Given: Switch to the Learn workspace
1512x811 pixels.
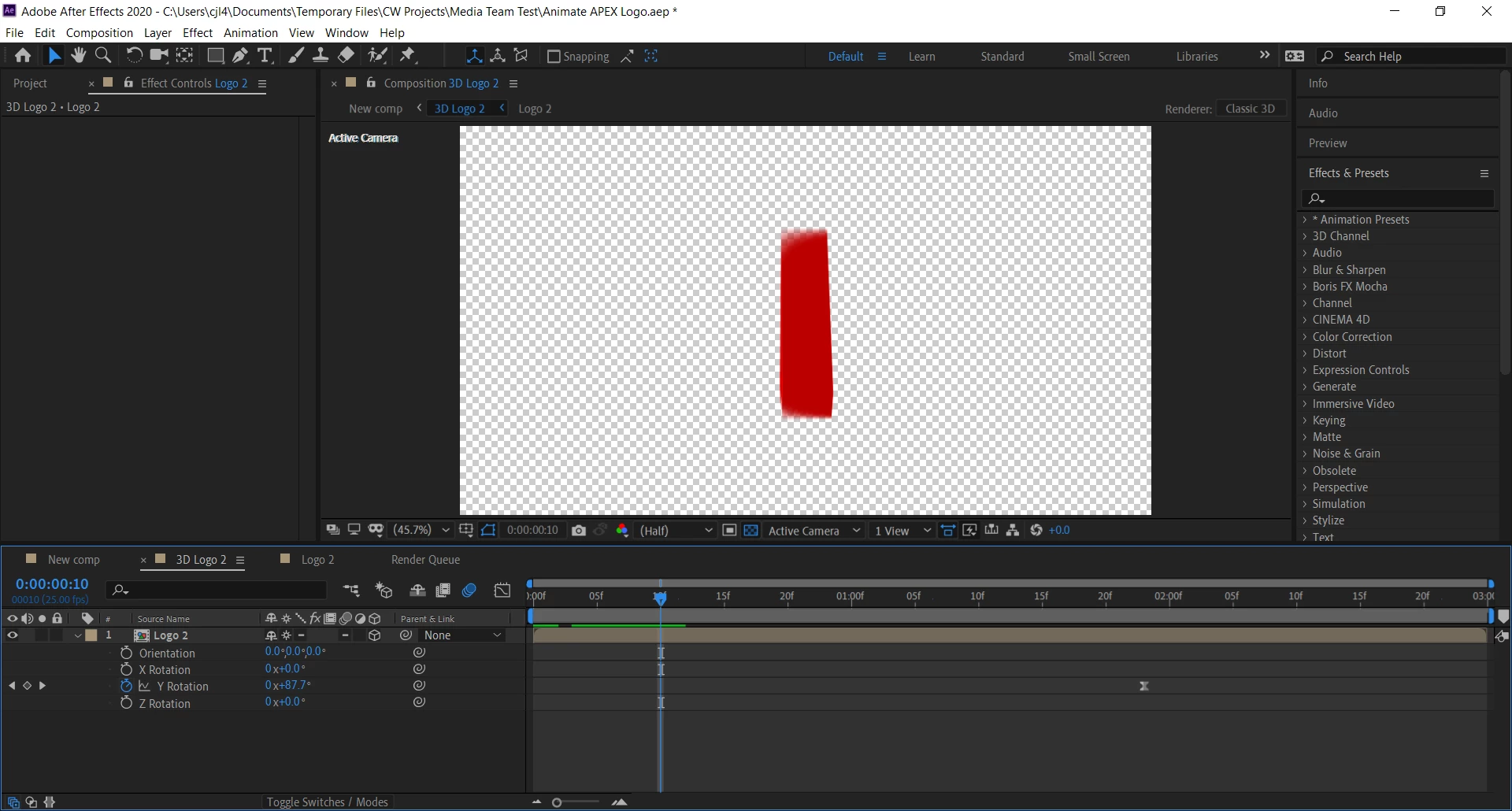Looking at the screenshot, I should [921, 57].
